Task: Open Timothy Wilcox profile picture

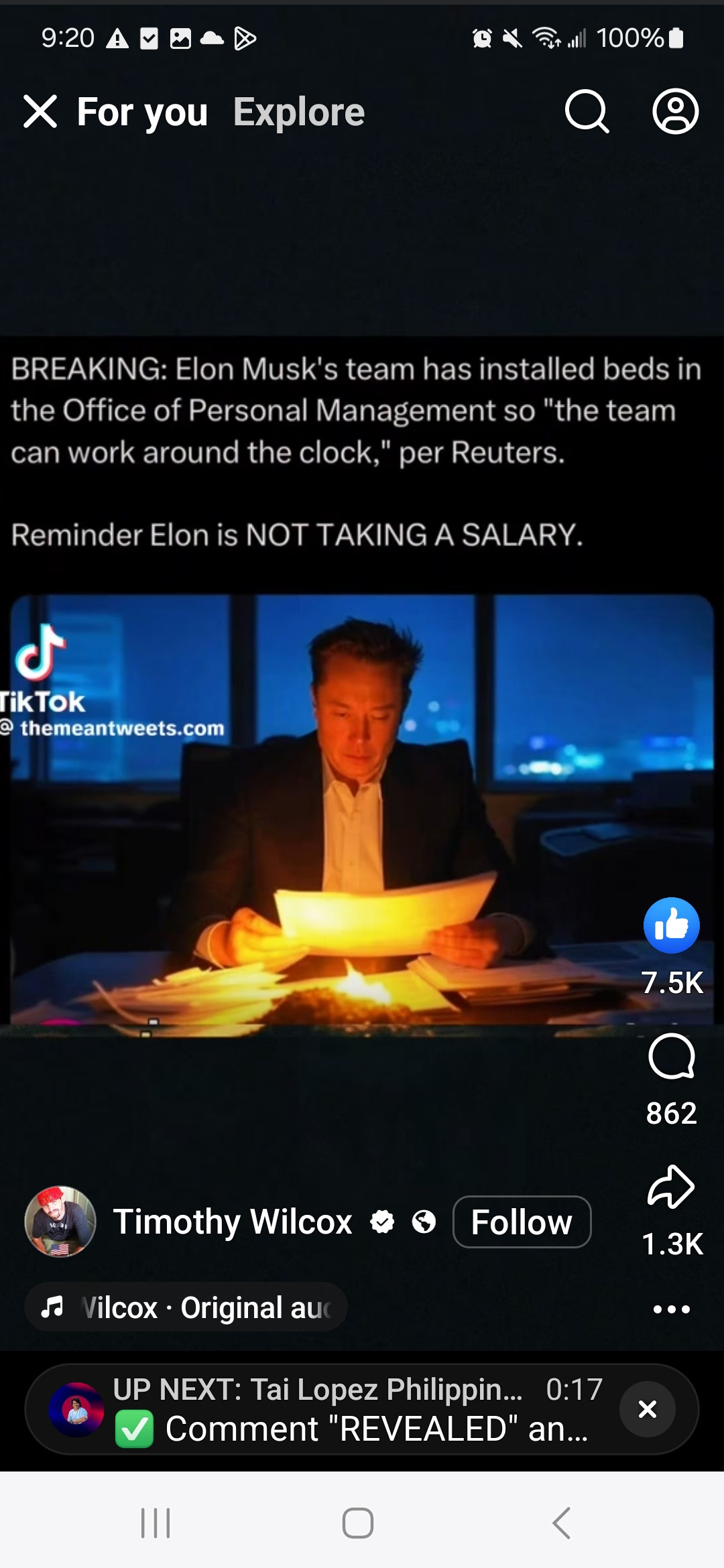Action: click(x=60, y=1222)
